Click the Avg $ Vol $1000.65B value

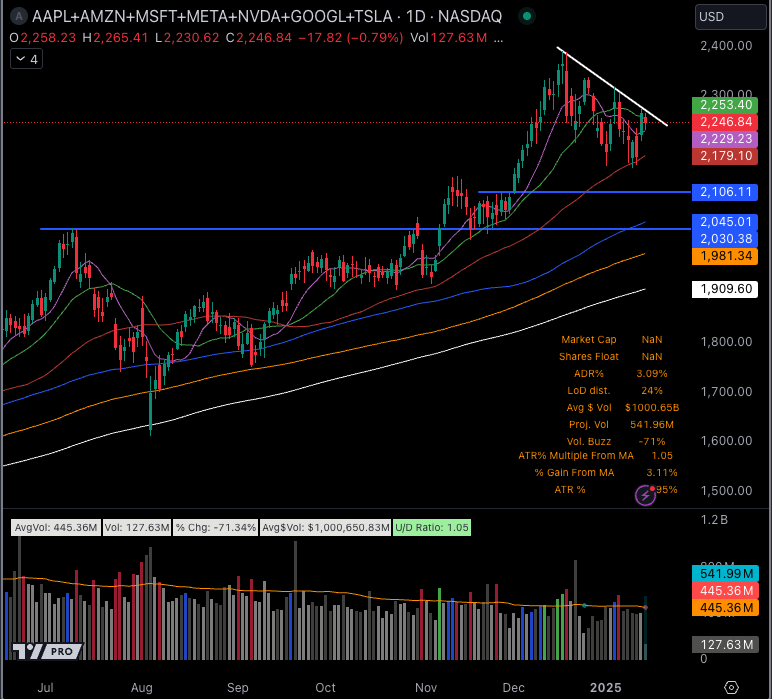tap(652, 408)
